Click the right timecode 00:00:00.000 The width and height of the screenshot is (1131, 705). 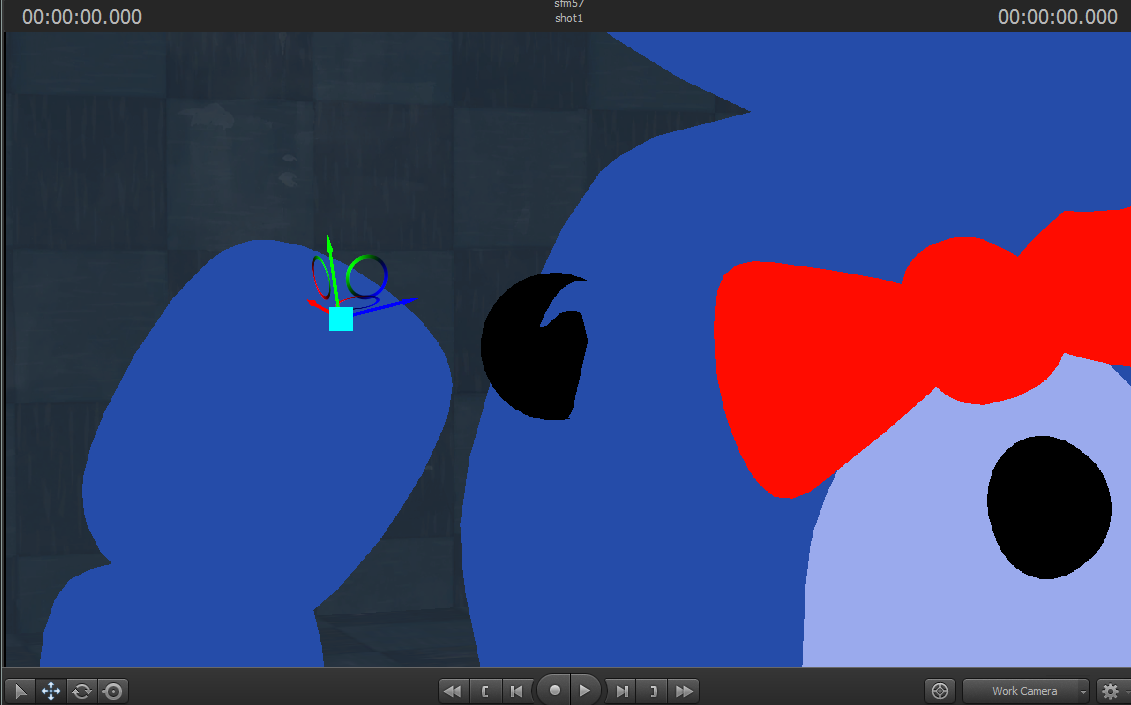tap(1057, 17)
